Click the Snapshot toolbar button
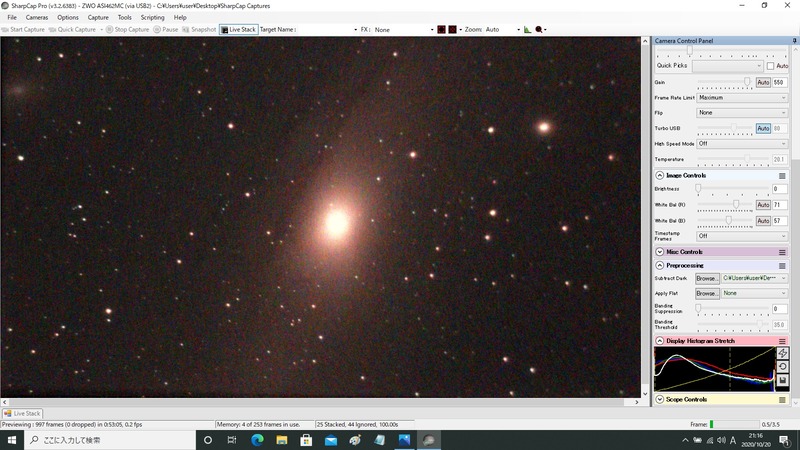 [x=199, y=30]
